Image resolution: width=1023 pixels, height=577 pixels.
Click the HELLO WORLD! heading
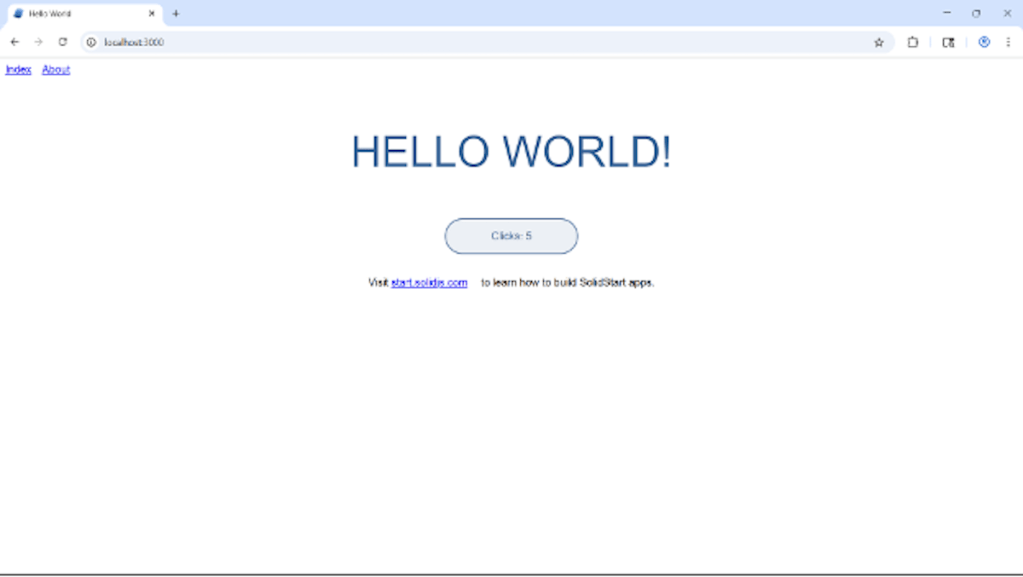pyautogui.click(x=510, y=152)
